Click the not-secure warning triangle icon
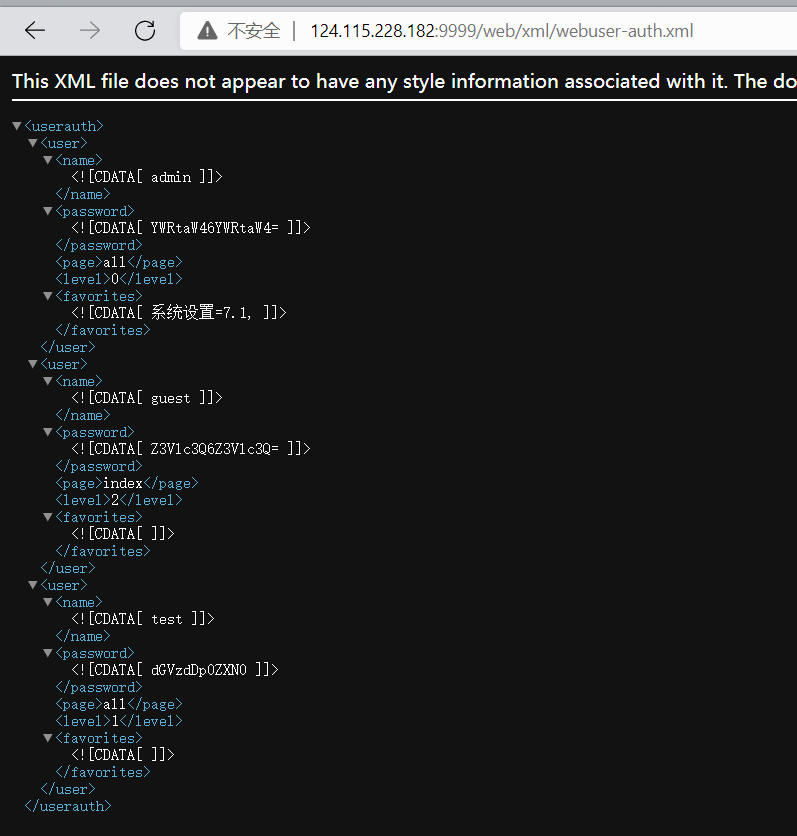The image size is (797, 836). click(207, 31)
